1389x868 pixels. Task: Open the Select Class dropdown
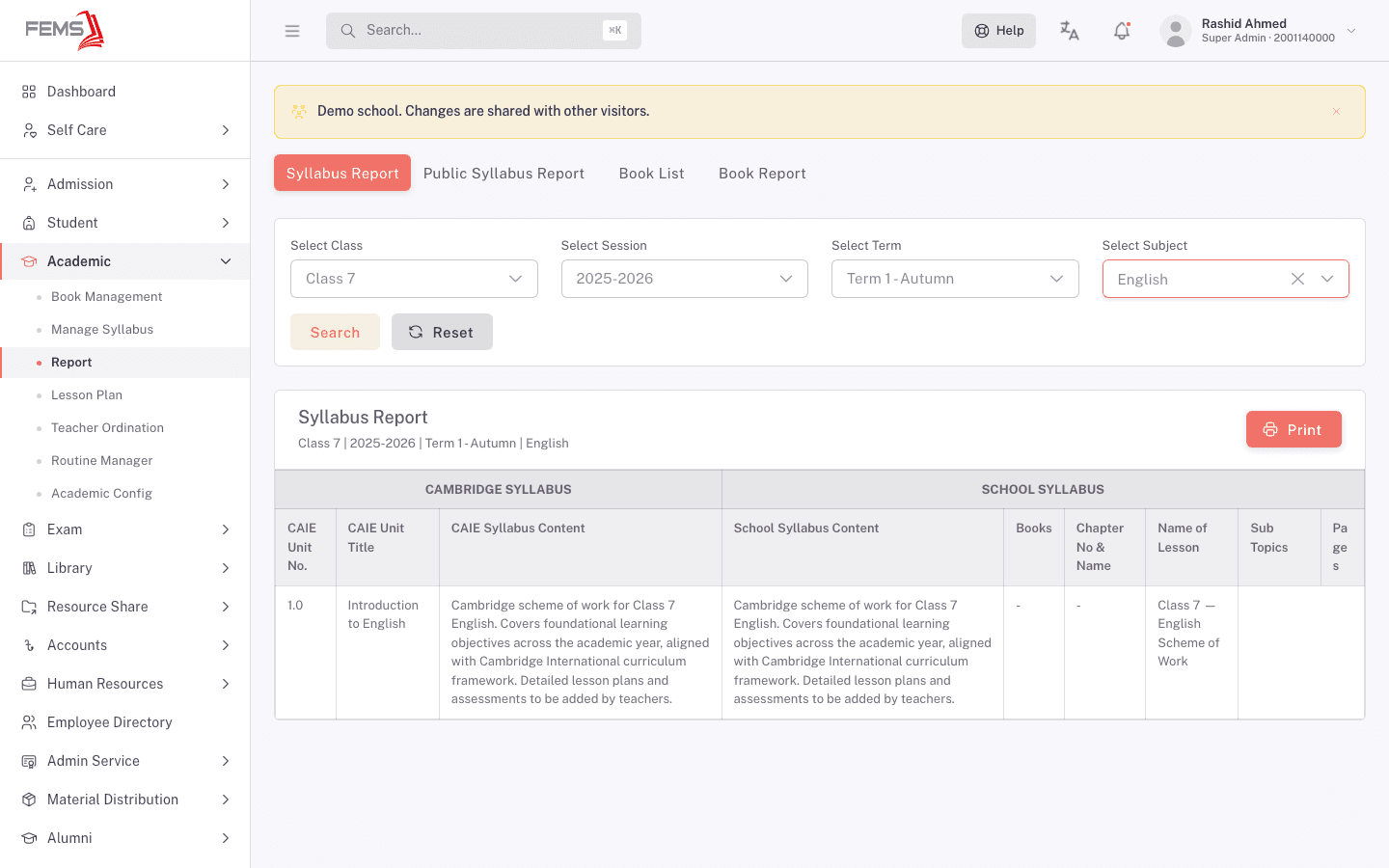[x=414, y=279]
